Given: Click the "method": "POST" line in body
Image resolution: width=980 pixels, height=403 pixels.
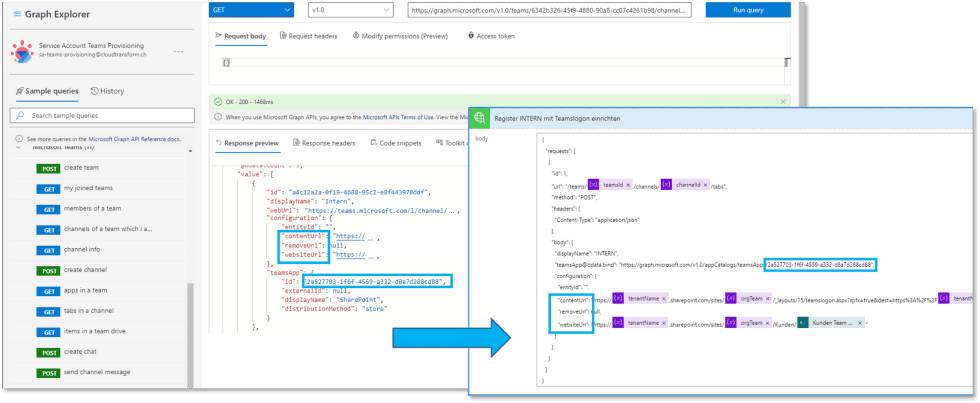Looking at the screenshot, I should point(572,197).
